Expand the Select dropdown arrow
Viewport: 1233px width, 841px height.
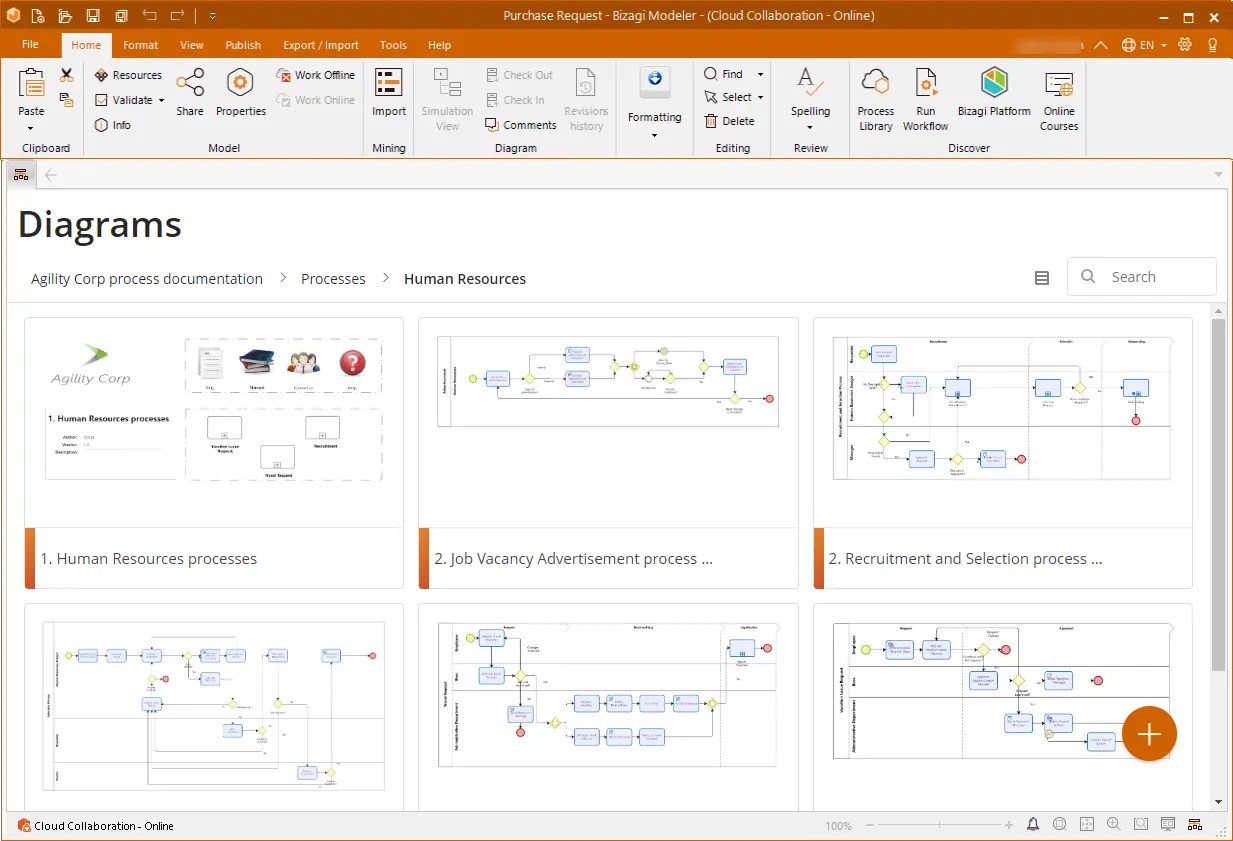(760, 97)
